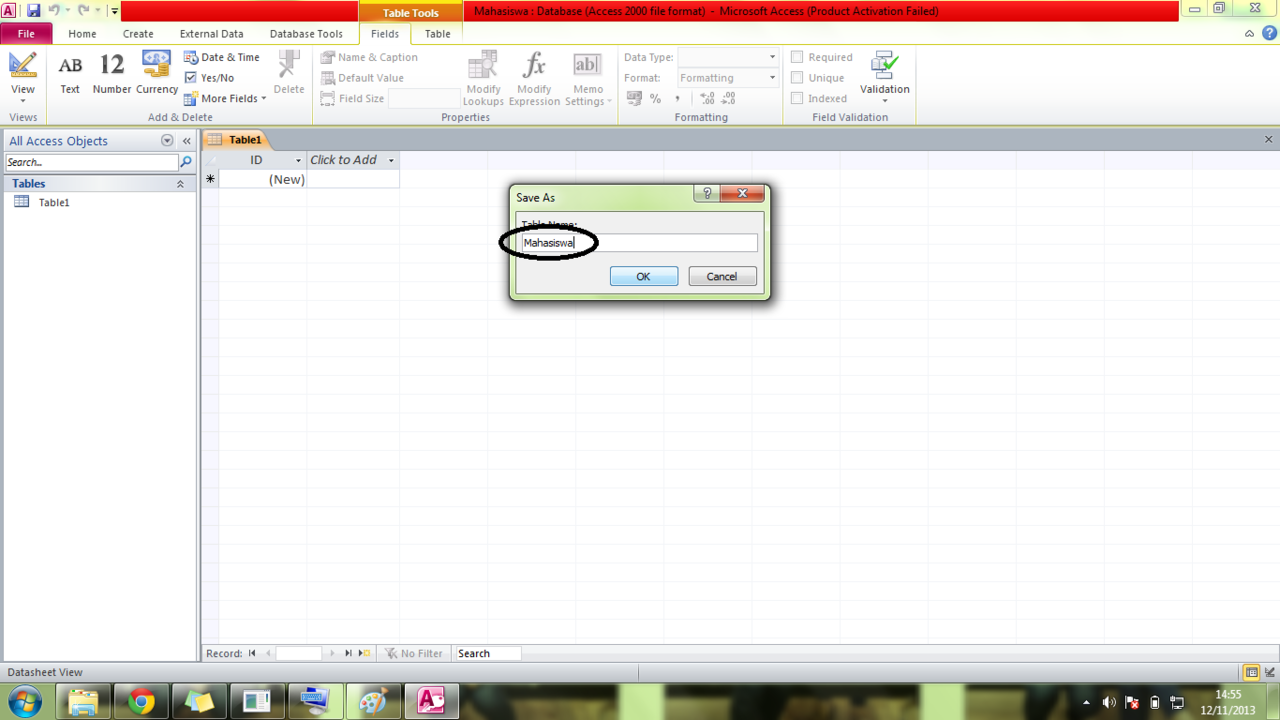Viewport: 1280px width, 720px height.
Task: Tick the Unique checkbox
Action: point(797,78)
